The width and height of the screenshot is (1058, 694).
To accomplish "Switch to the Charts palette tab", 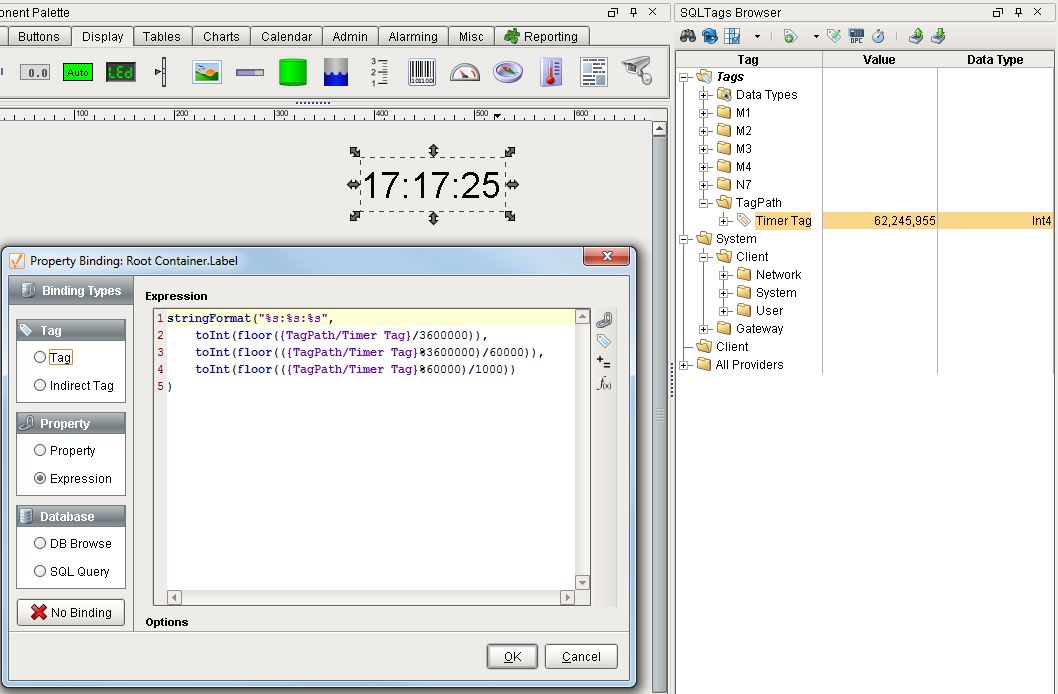I will pos(221,36).
